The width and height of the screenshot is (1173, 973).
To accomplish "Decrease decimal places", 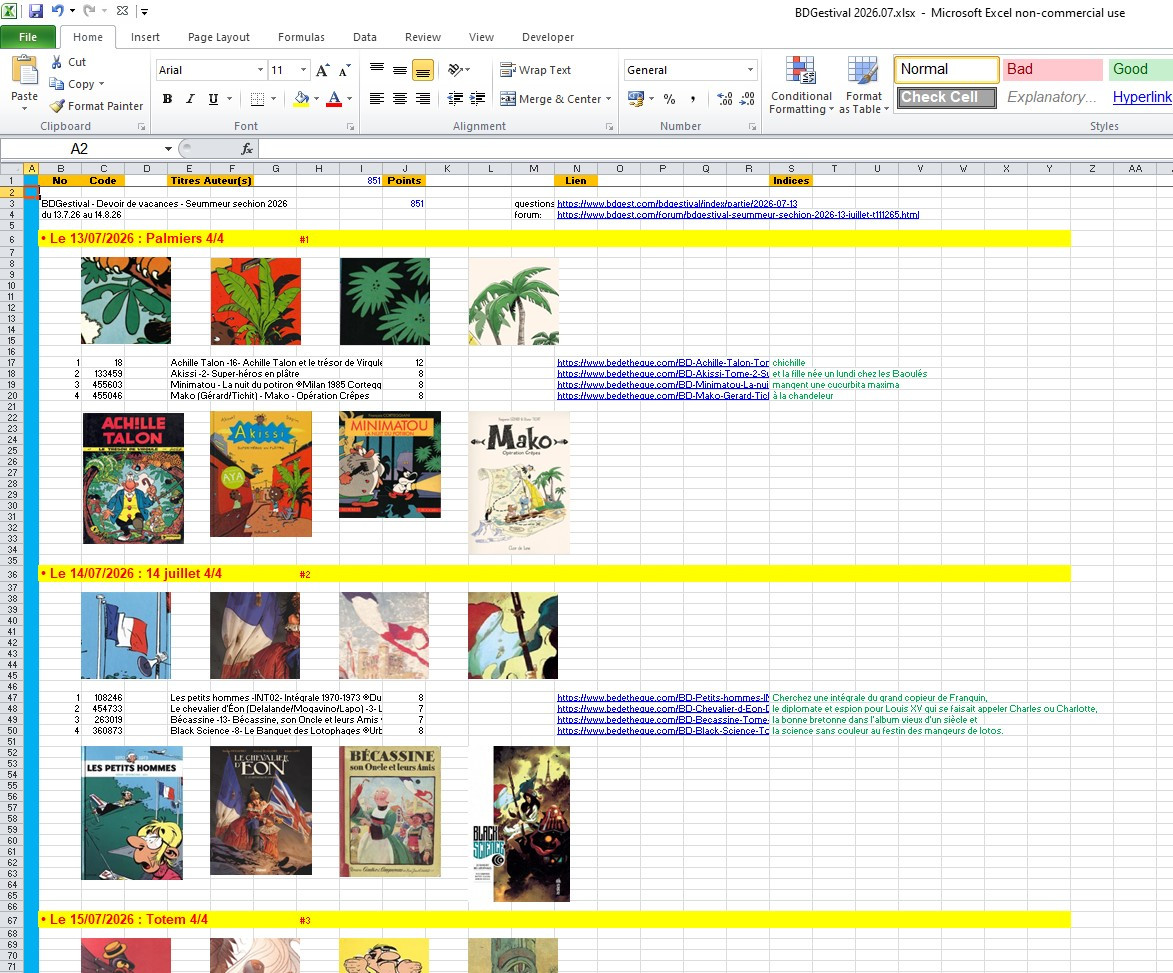I will pyautogui.click(x=747, y=99).
